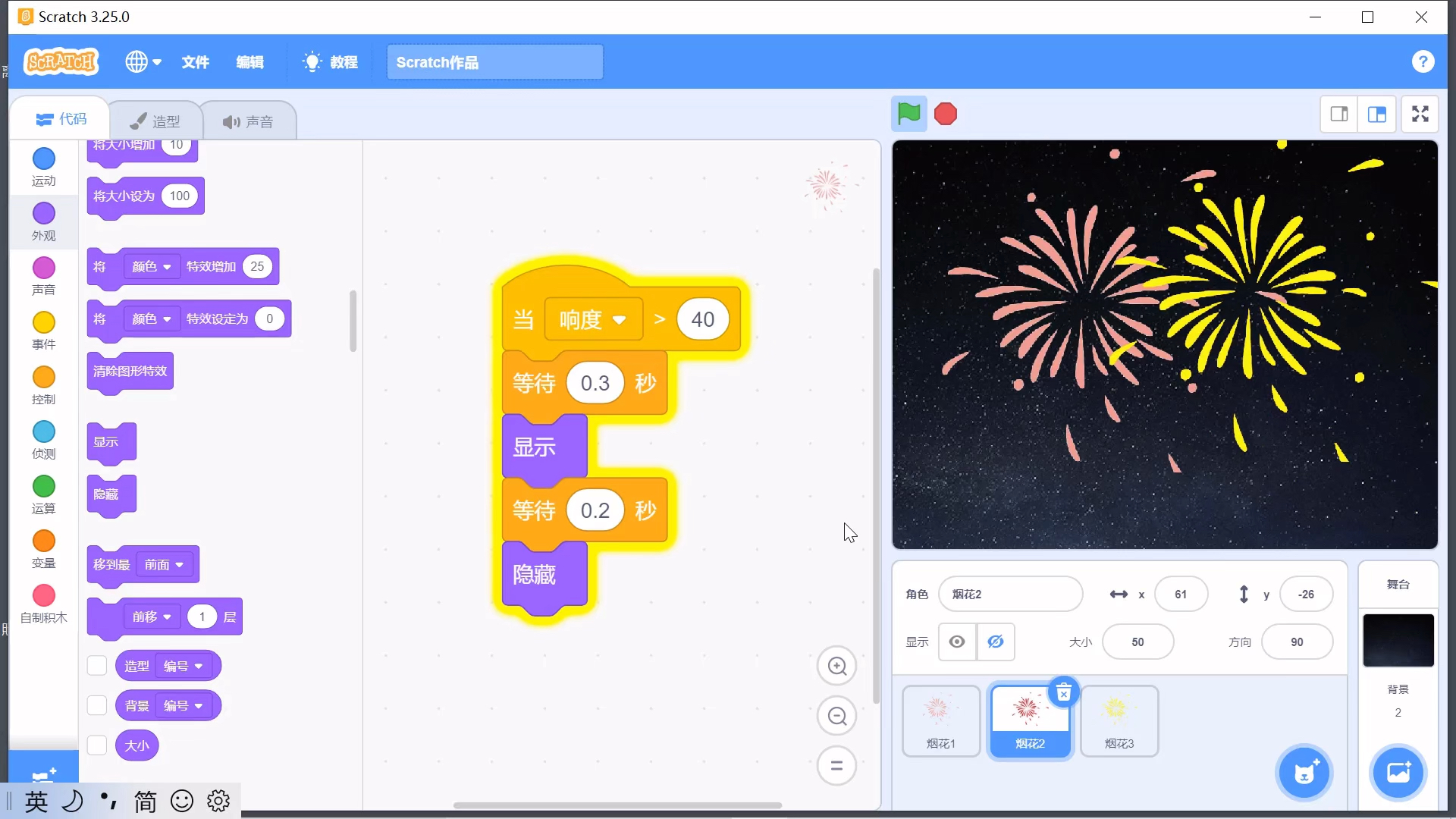This screenshot has width=1456, height=819.
Task: Switch to 造型 tab
Action: (x=154, y=120)
